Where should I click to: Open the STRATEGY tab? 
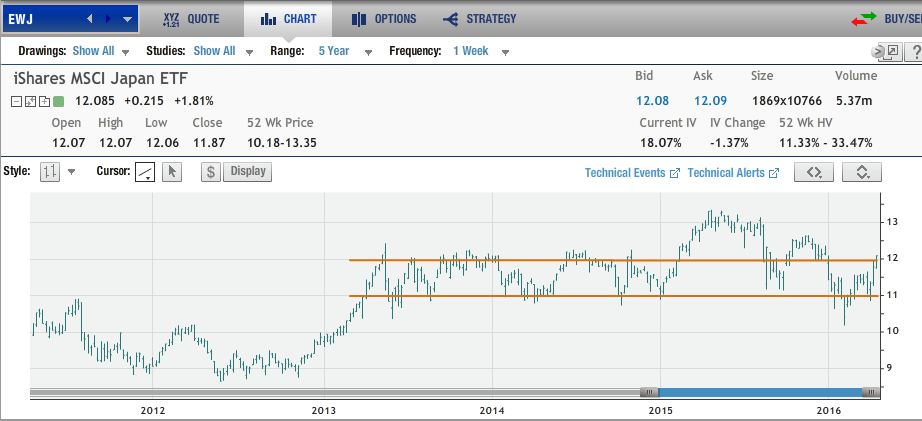[480, 19]
